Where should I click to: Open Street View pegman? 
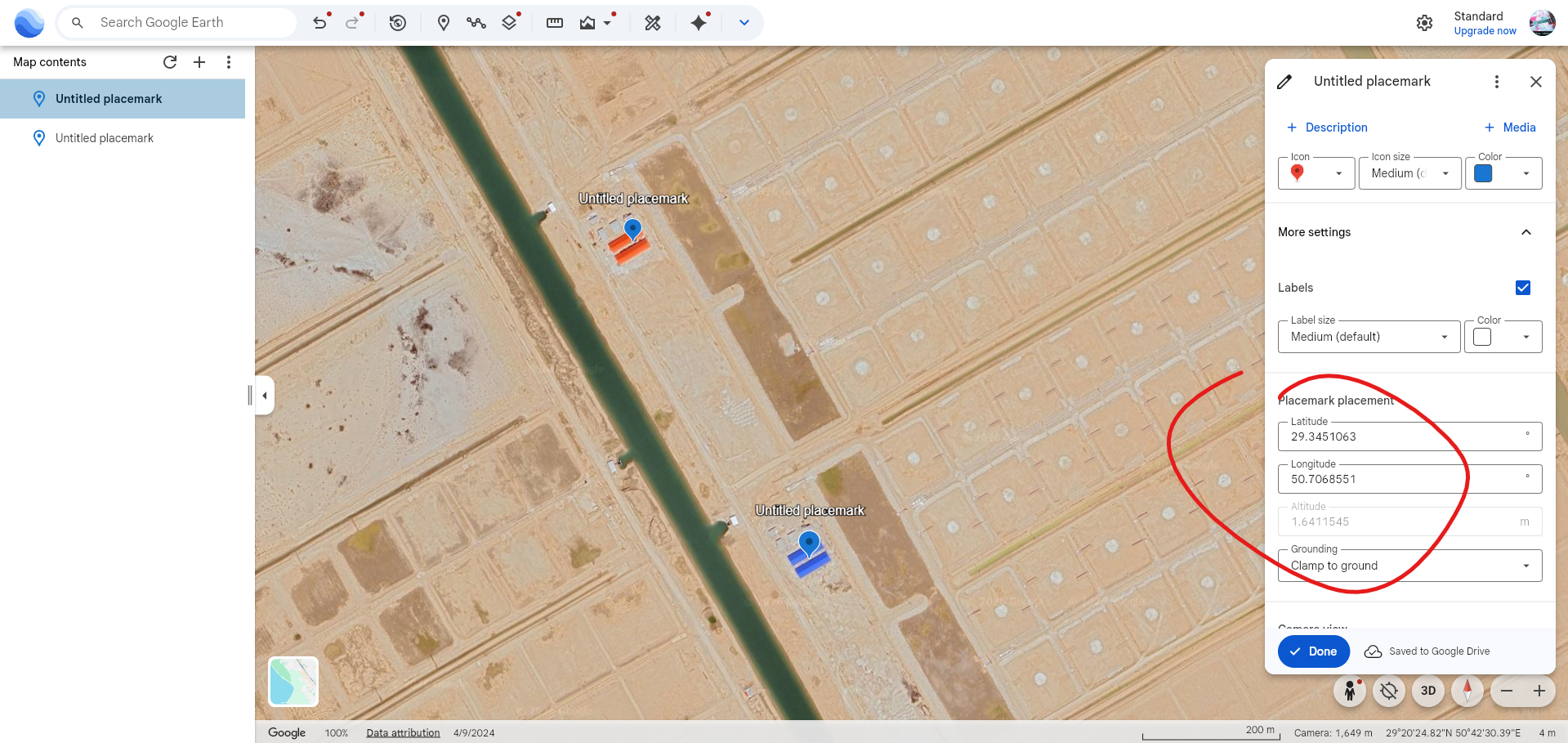coord(1350,691)
